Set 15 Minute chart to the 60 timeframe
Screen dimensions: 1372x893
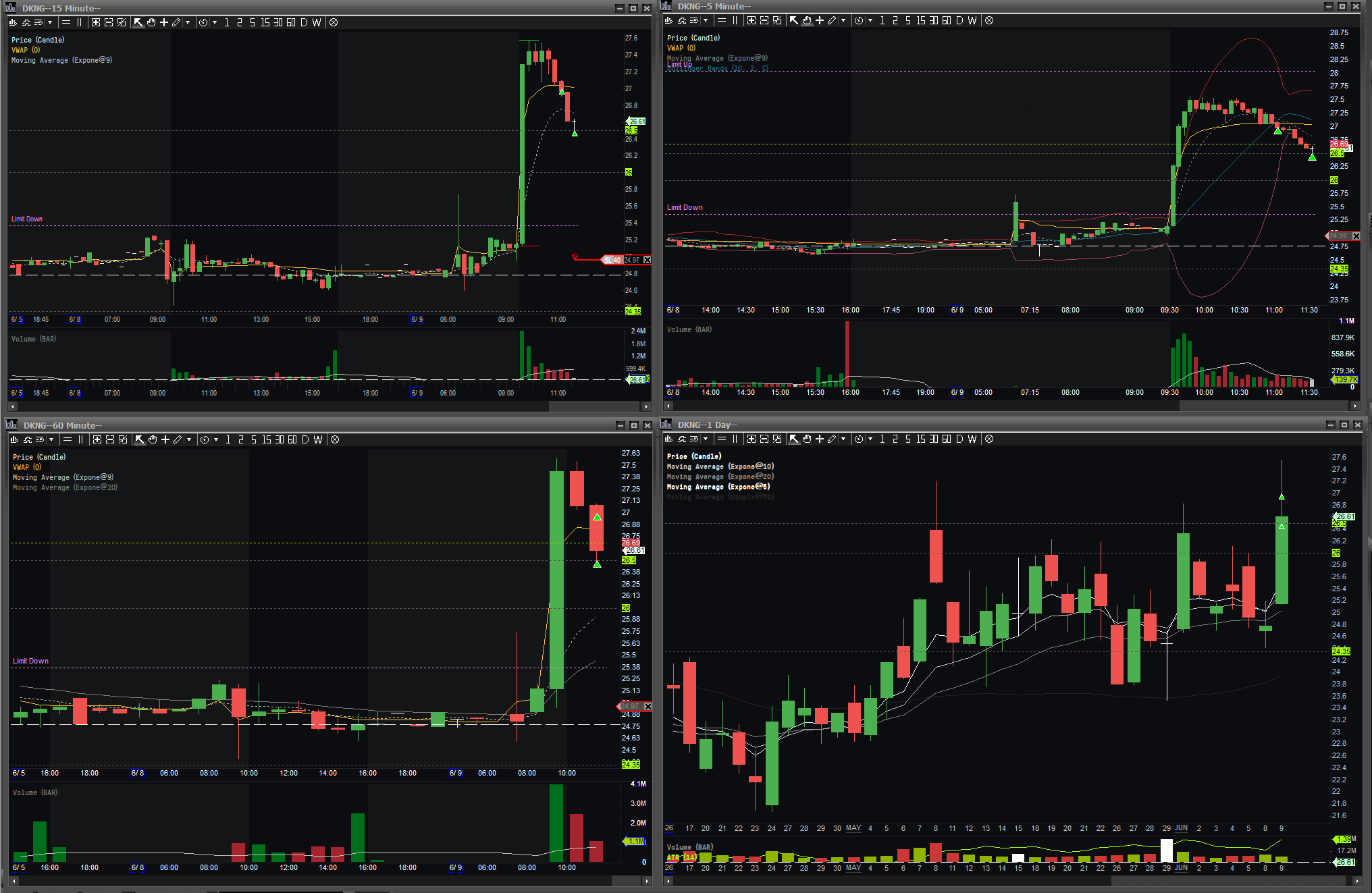pos(291,22)
